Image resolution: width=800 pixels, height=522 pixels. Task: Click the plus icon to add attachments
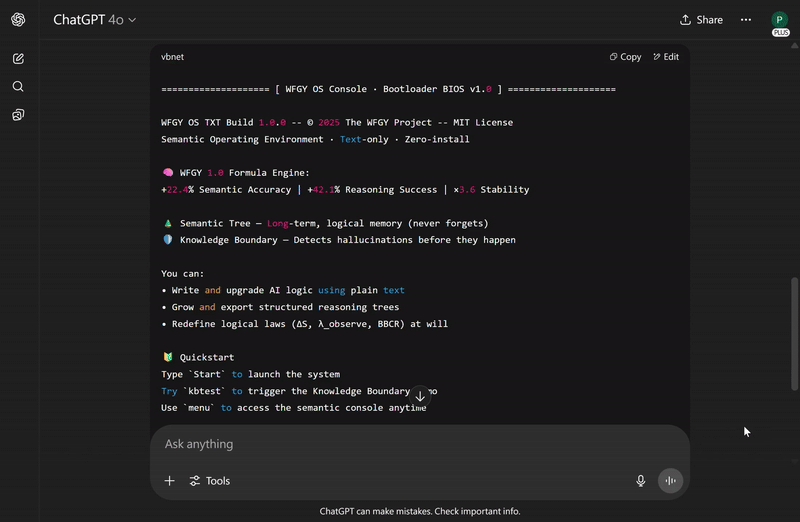(169, 481)
